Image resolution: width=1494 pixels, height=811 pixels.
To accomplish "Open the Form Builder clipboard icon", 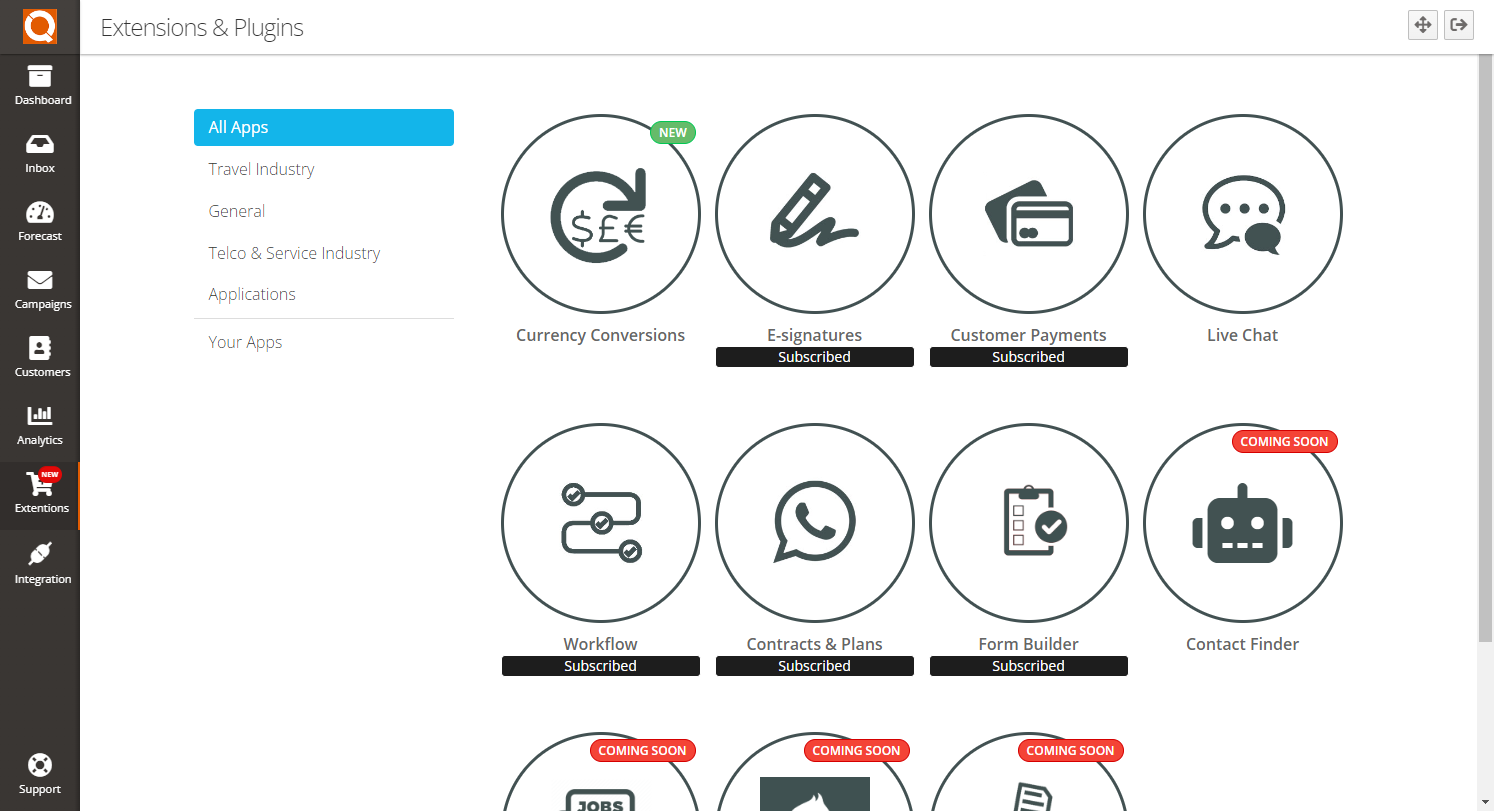I will [1028, 522].
